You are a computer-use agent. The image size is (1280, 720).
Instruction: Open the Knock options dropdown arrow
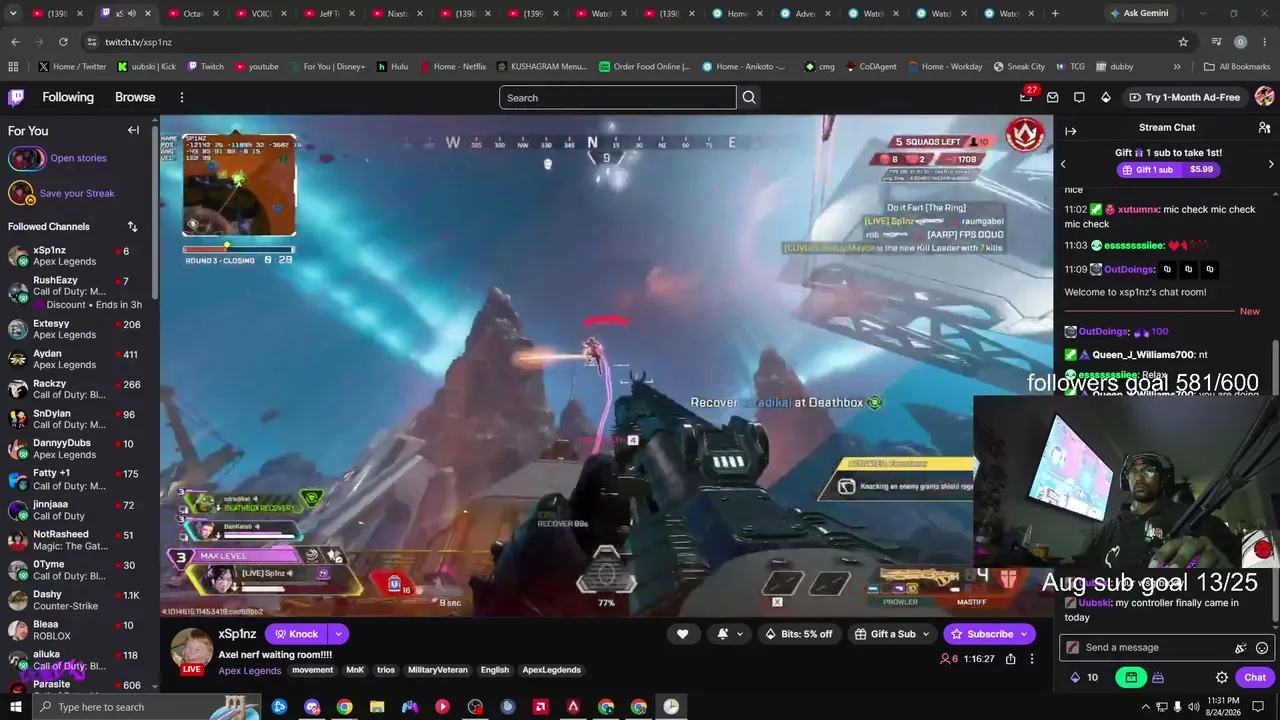pos(339,634)
